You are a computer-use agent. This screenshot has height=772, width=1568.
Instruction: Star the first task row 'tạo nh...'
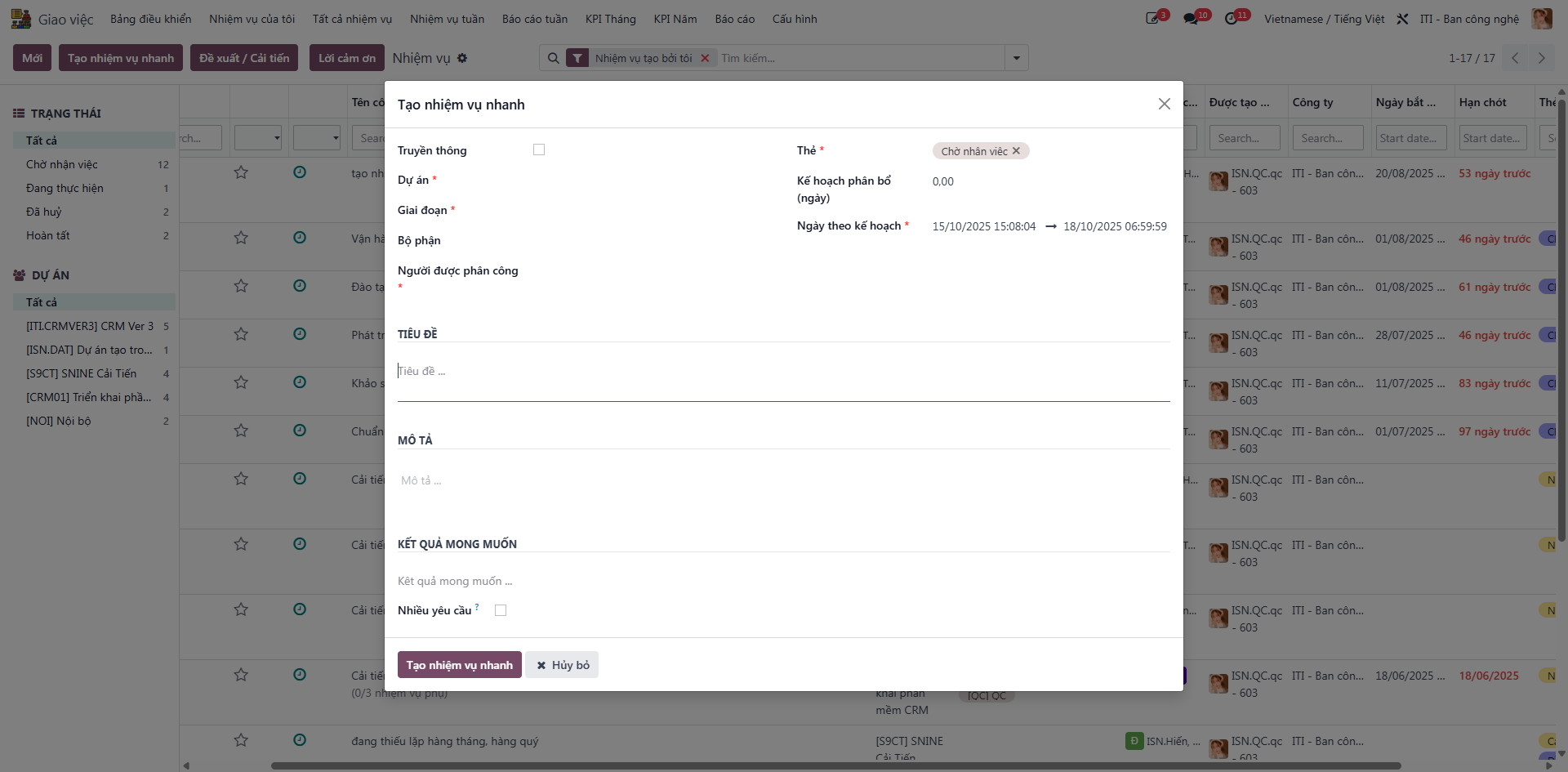[x=241, y=172]
